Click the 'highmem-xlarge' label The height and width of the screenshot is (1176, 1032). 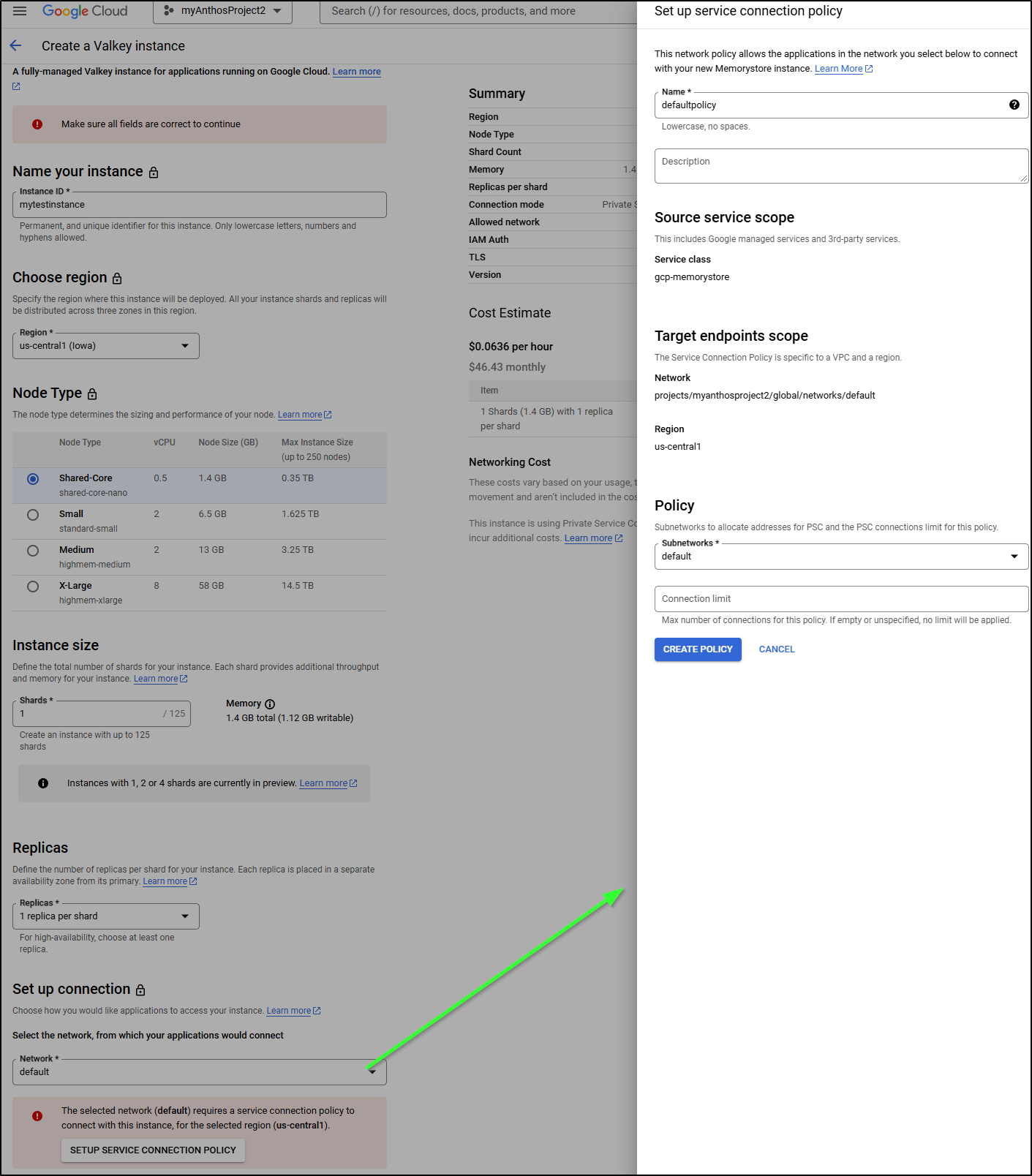[x=91, y=600]
